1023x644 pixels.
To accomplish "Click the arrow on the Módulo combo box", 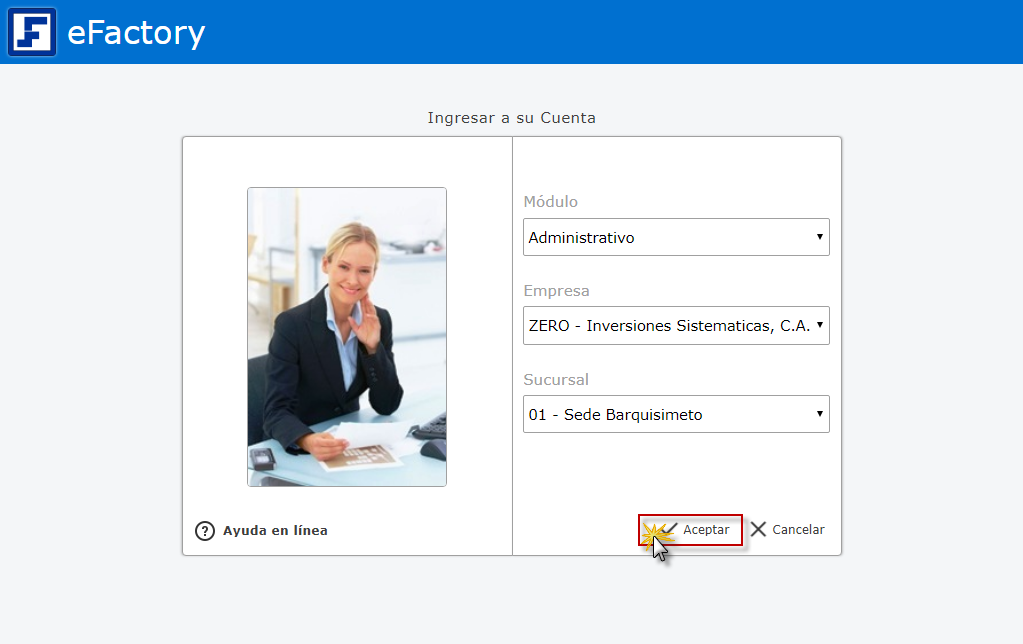I will (820, 238).
